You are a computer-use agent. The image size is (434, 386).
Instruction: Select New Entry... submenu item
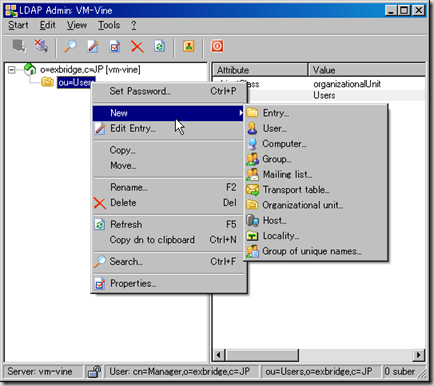[x=316, y=113]
